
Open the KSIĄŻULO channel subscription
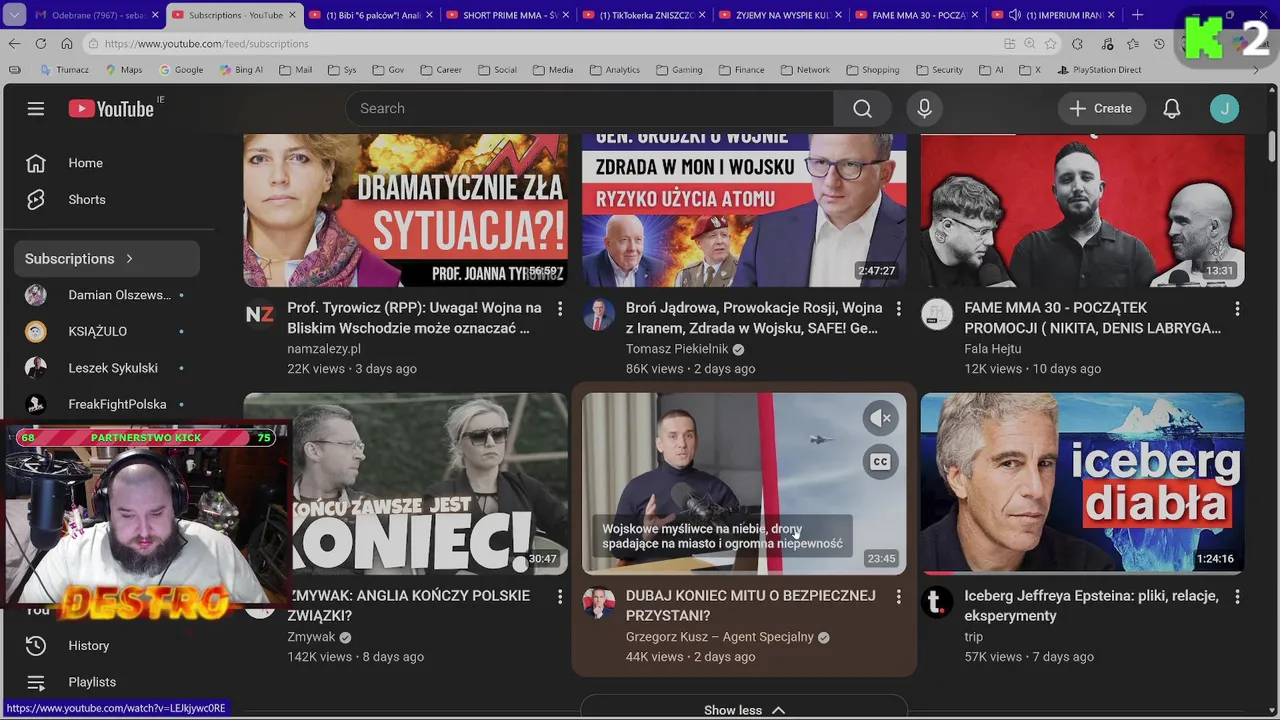107,331
